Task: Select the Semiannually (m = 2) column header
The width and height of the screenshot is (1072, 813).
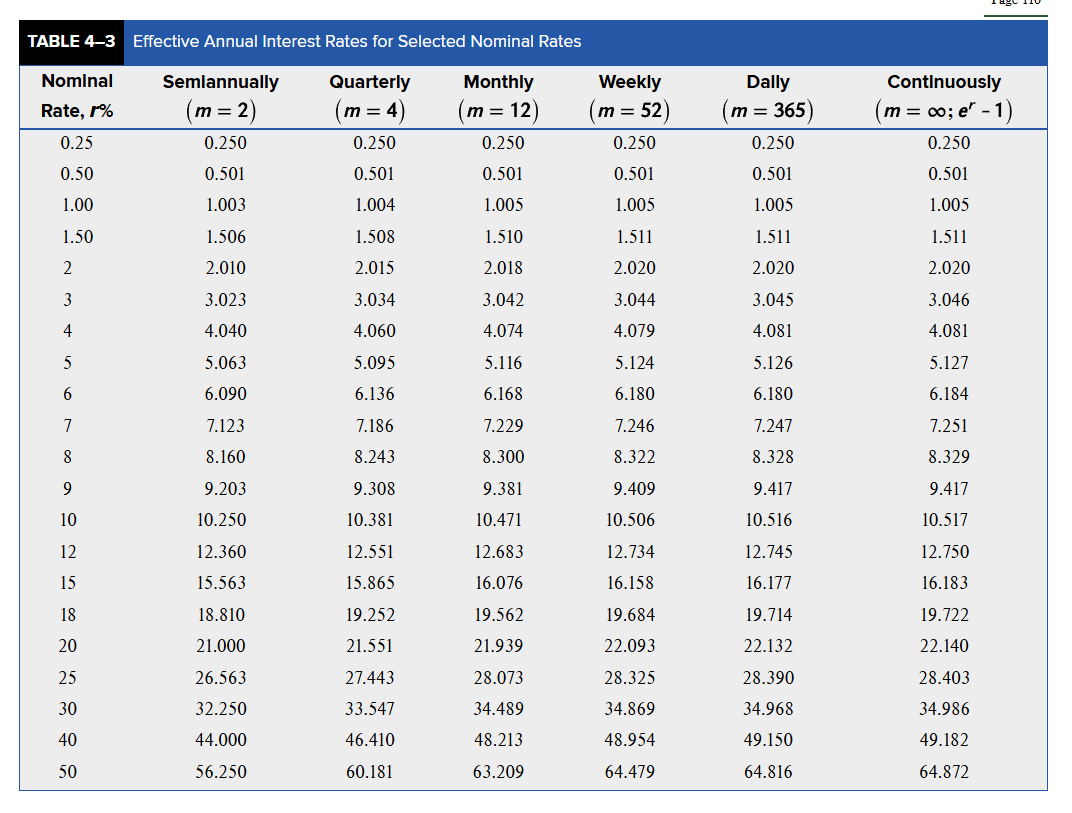Action: tap(220, 97)
